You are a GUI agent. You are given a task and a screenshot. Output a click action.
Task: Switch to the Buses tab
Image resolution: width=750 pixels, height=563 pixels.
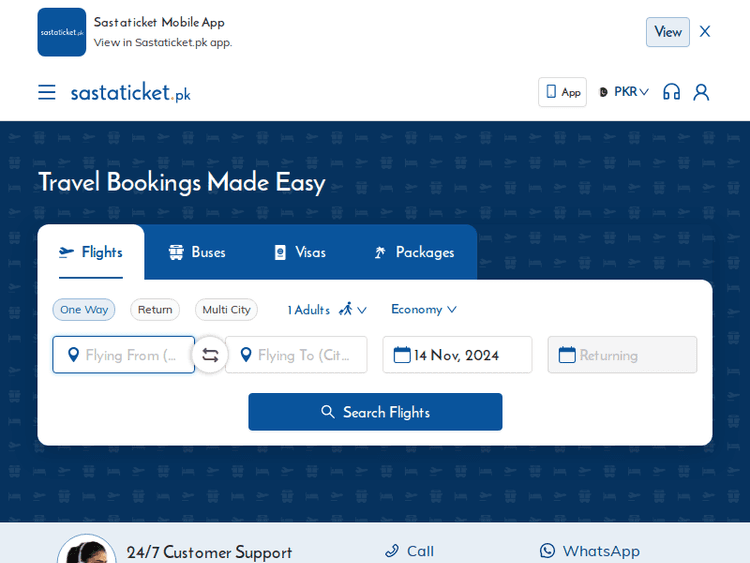(197, 253)
